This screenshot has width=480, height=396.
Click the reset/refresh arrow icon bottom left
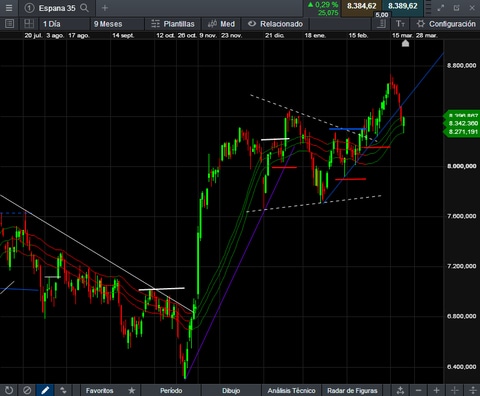9,390
